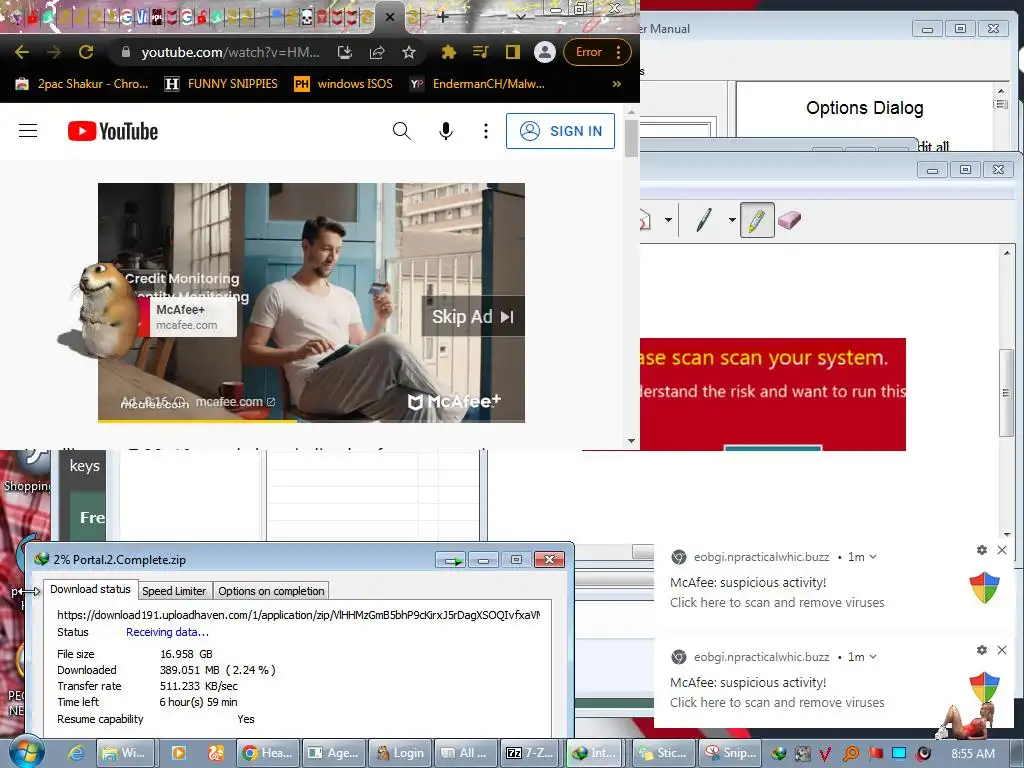Open first notification settings gear
This screenshot has width=1024, height=768.
pos(982,551)
